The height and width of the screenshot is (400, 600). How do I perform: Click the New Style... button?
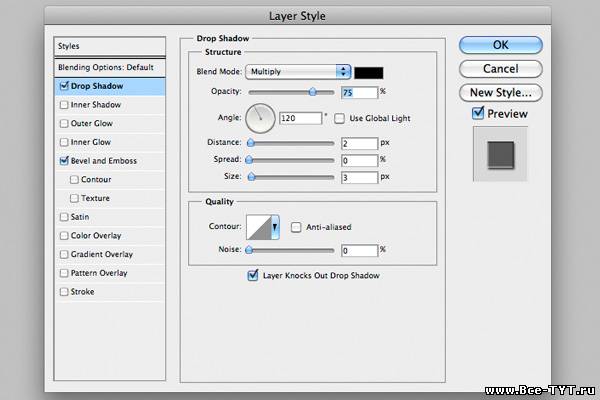501,93
